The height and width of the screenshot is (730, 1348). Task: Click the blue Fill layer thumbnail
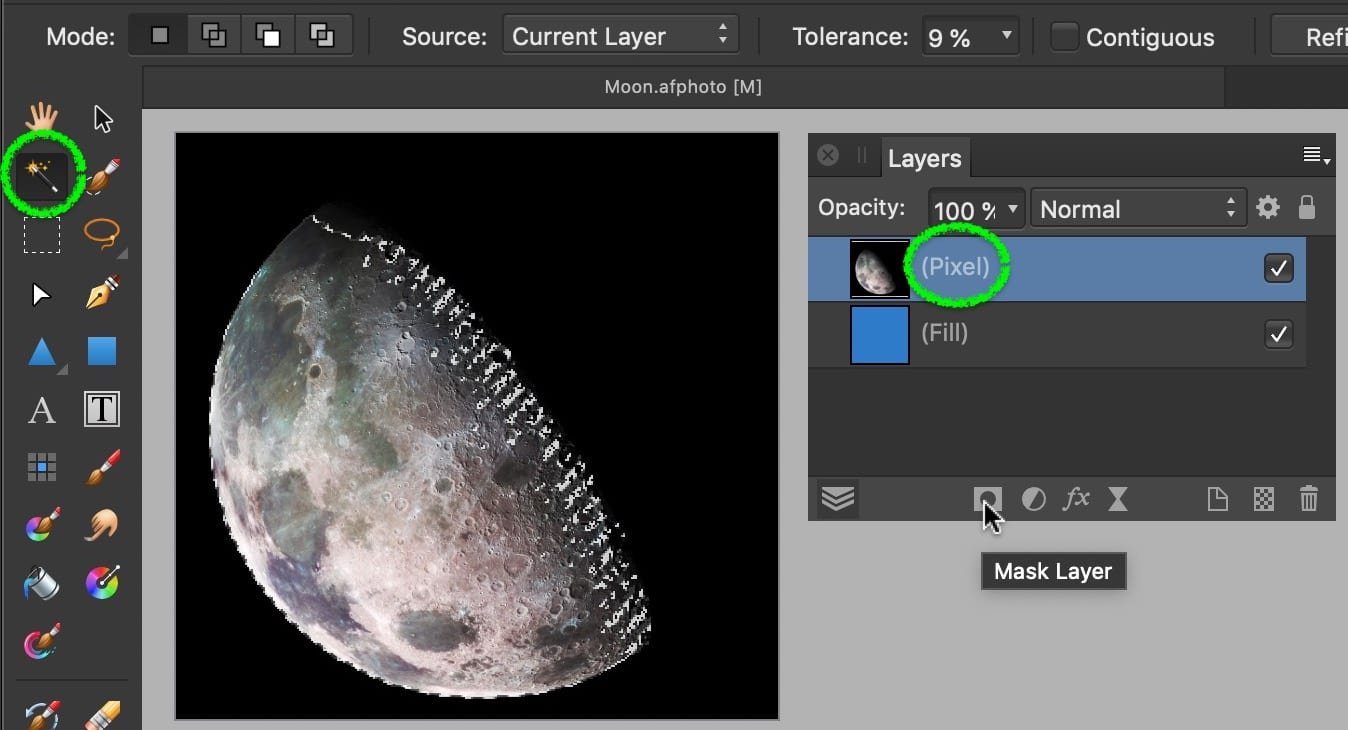[879, 334]
